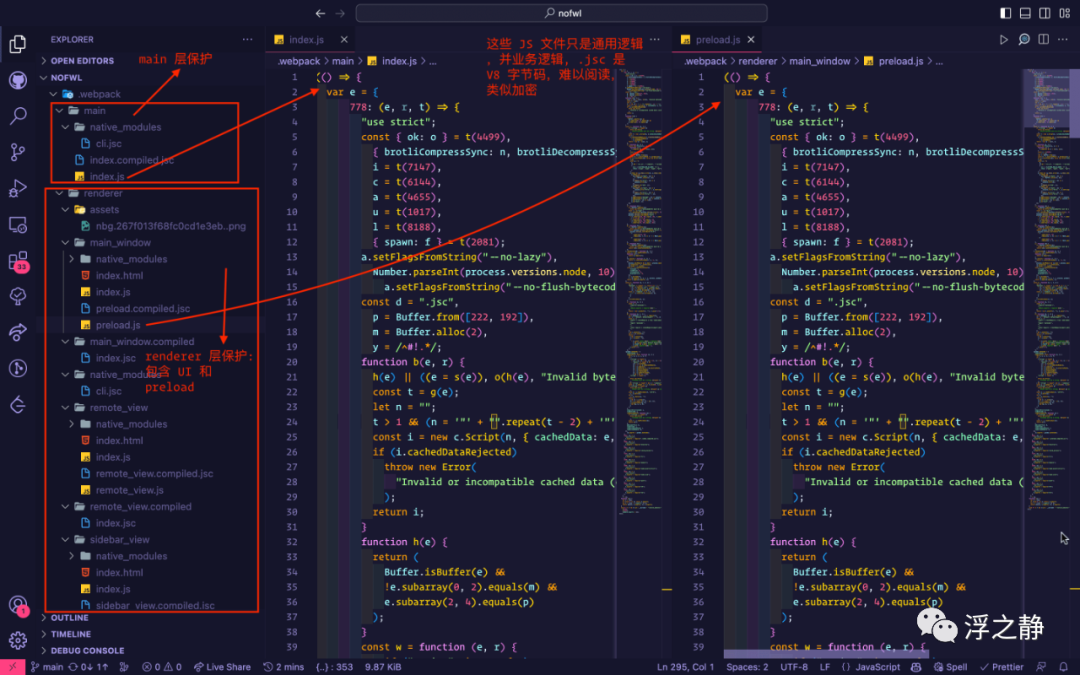
Task: Click the Spaces: 2 indentation setting
Action: [747, 667]
